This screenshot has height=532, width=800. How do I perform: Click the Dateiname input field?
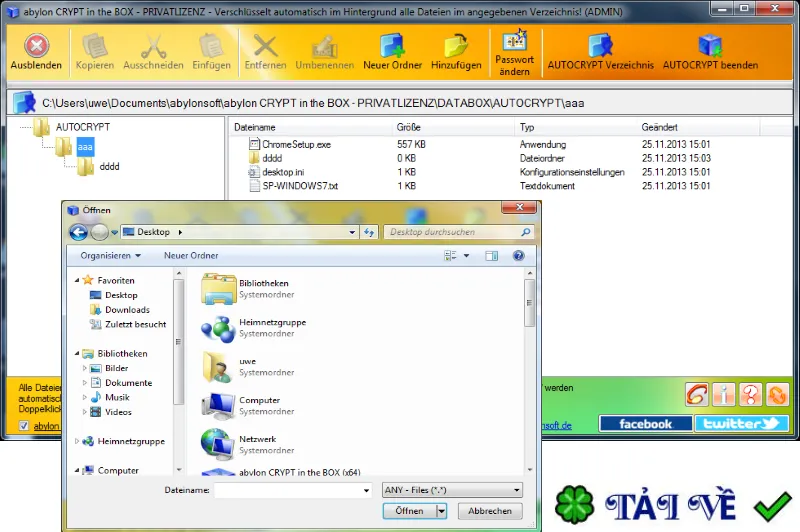(x=293, y=490)
